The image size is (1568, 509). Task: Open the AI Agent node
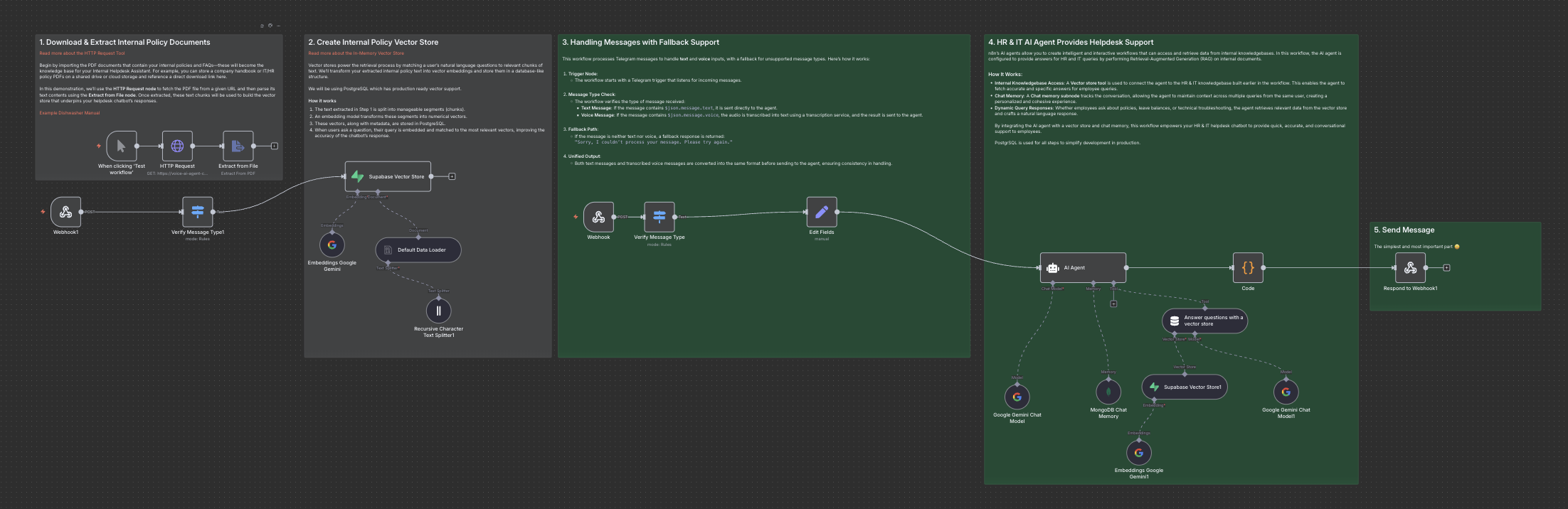1083,268
